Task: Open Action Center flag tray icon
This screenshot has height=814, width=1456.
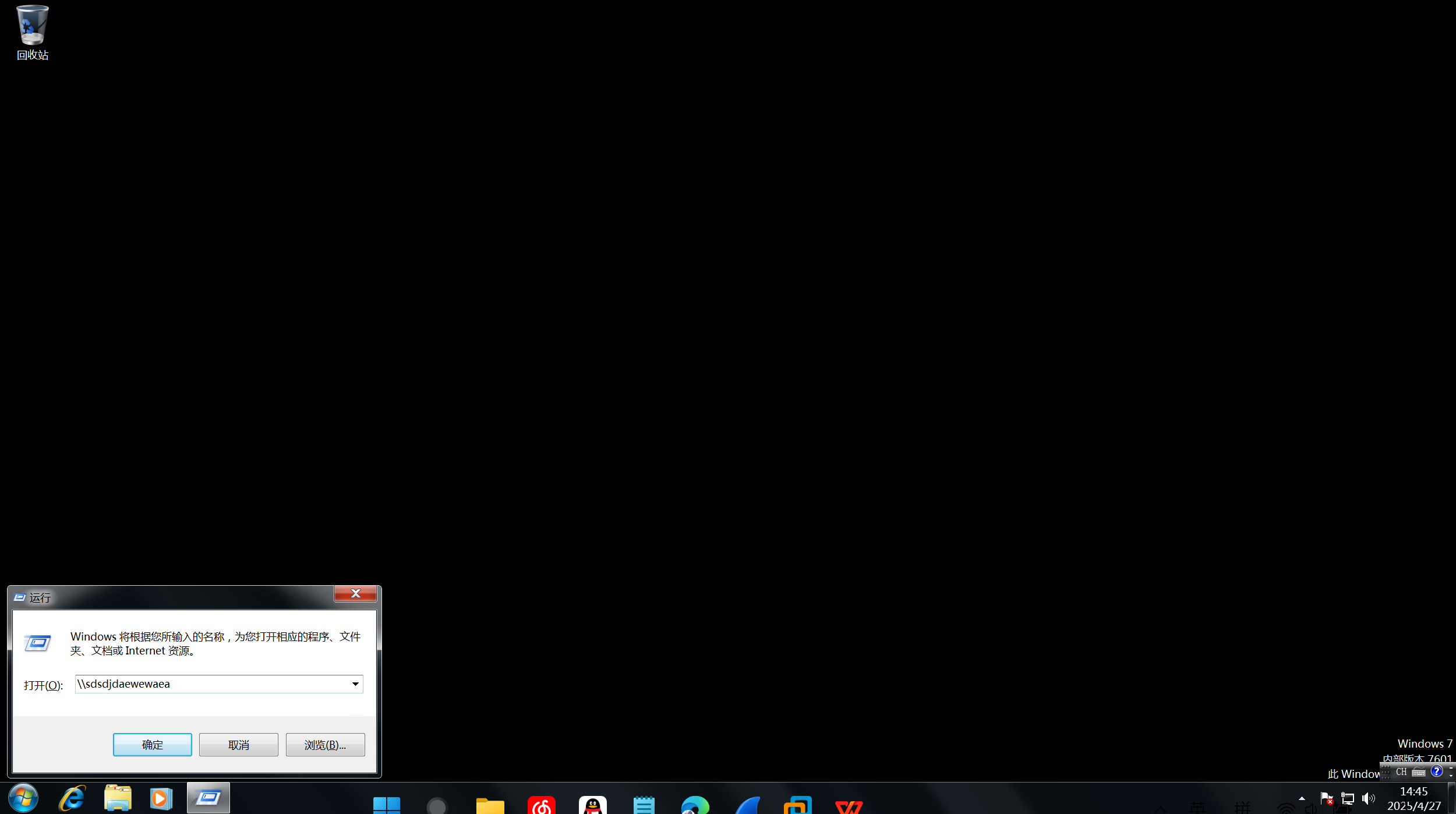Action: tap(1327, 798)
